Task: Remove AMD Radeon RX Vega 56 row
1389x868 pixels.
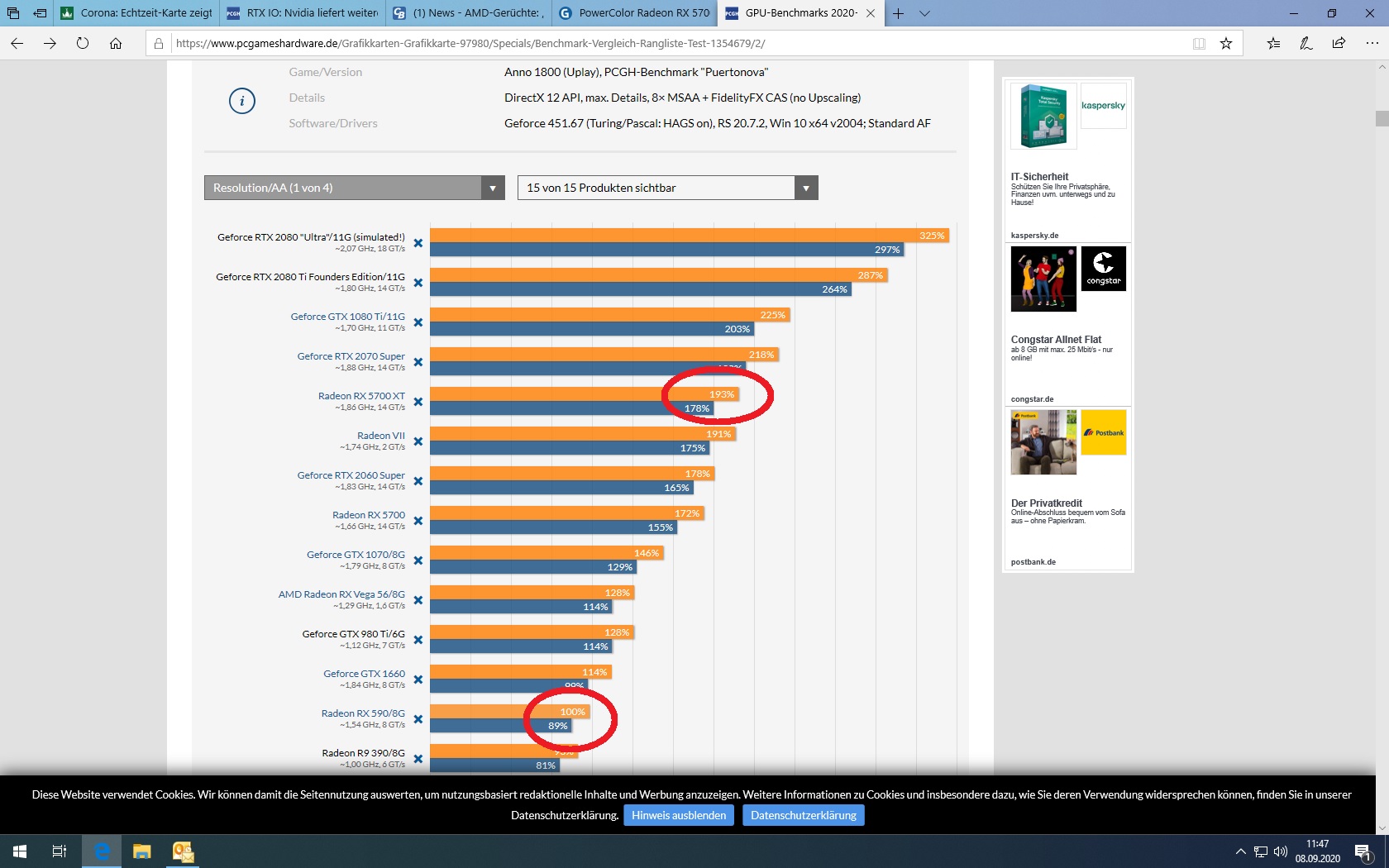Action: pos(418,600)
